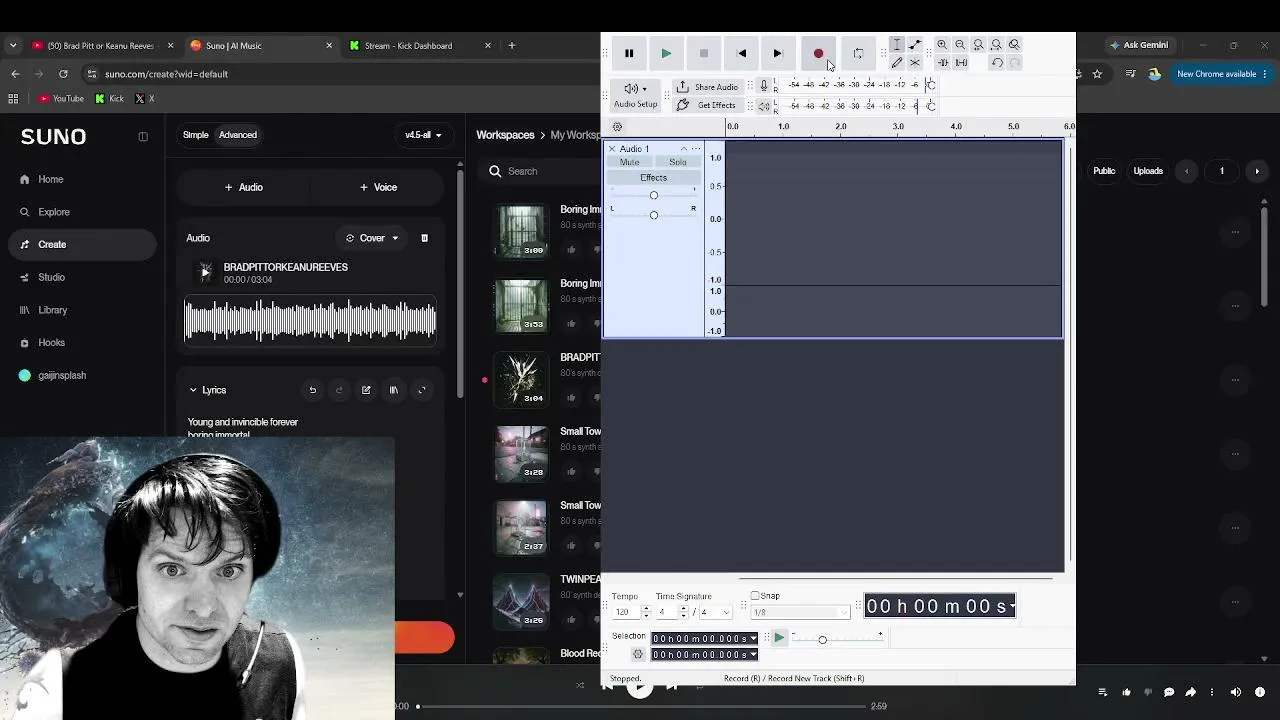The height and width of the screenshot is (720, 1280).
Task: Skip to start in Audacity
Action: click(741, 53)
